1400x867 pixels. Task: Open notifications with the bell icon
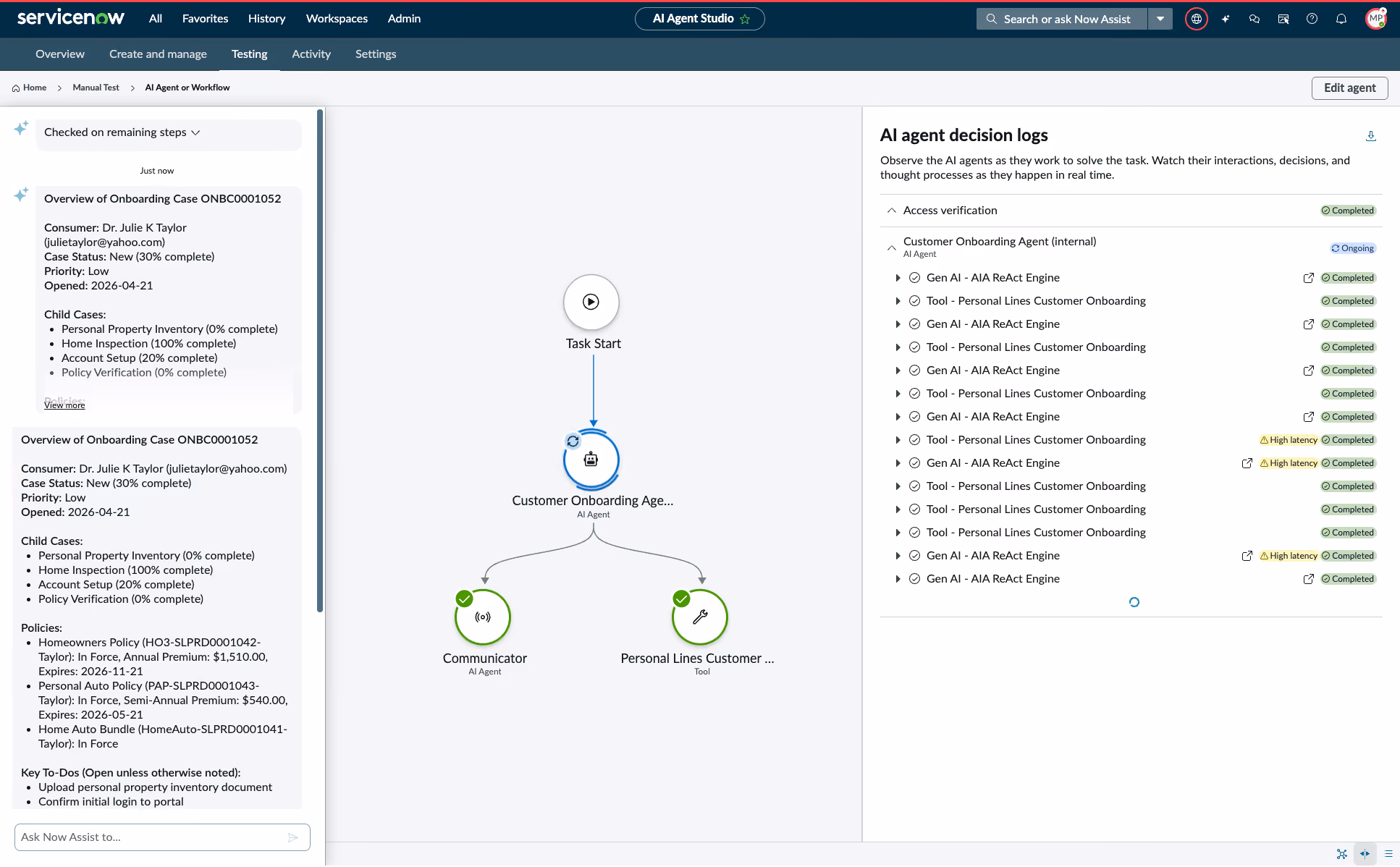click(x=1341, y=19)
